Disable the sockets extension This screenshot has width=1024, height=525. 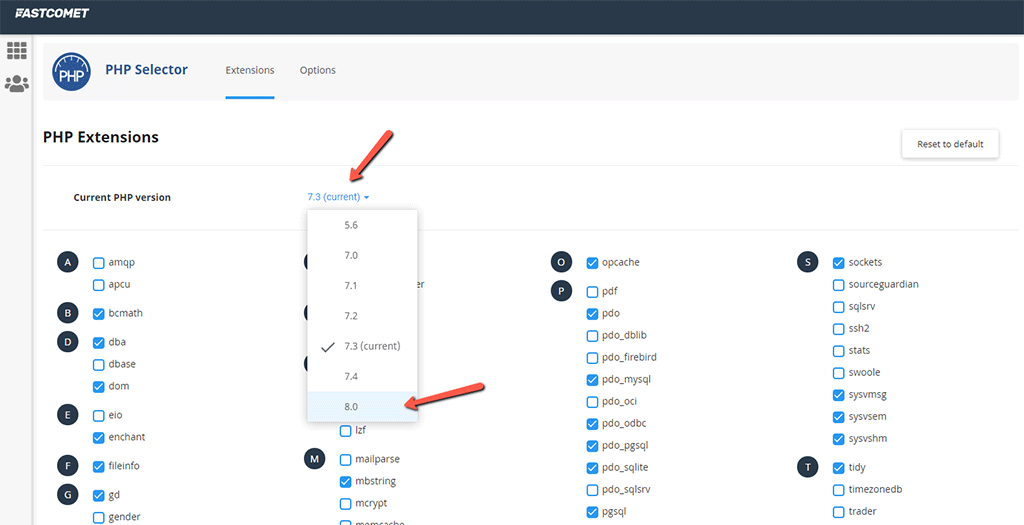(x=839, y=263)
